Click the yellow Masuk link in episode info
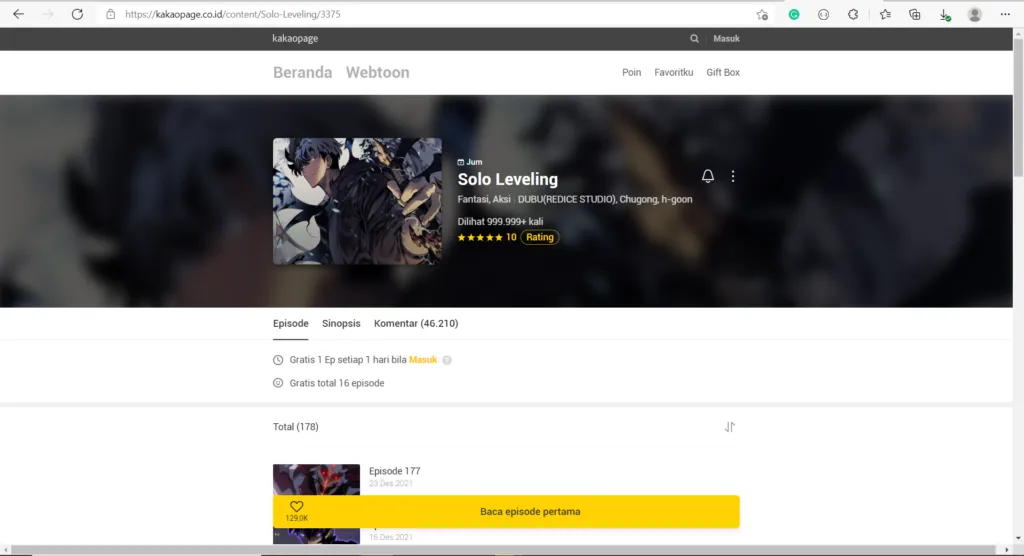The image size is (1024, 556). pyautogui.click(x=423, y=360)
